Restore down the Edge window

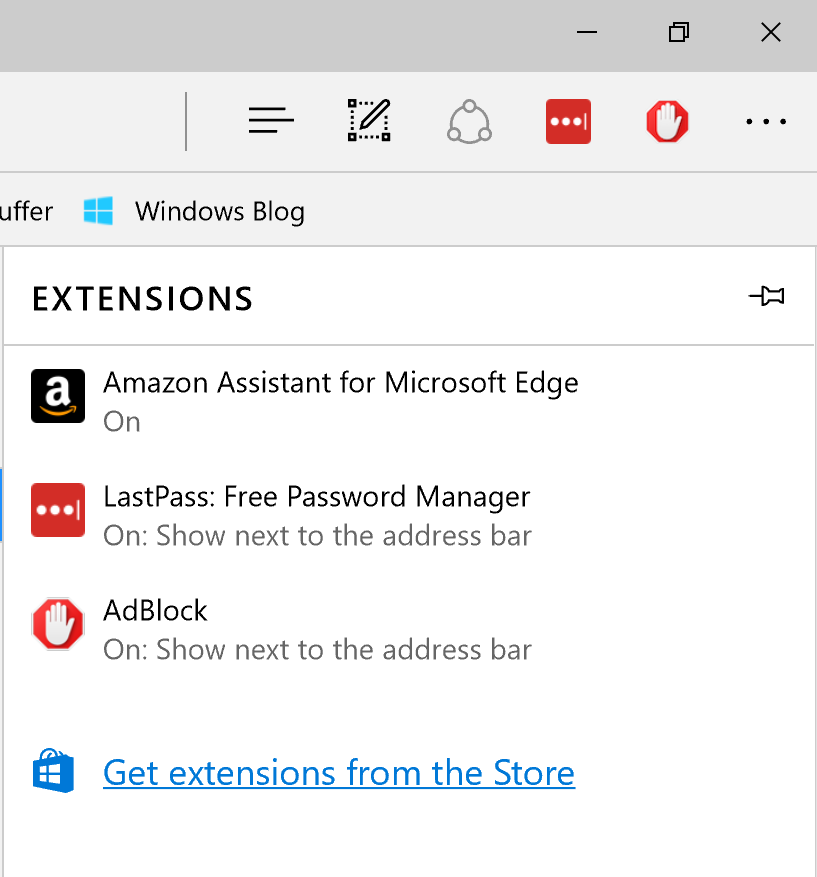679,33
